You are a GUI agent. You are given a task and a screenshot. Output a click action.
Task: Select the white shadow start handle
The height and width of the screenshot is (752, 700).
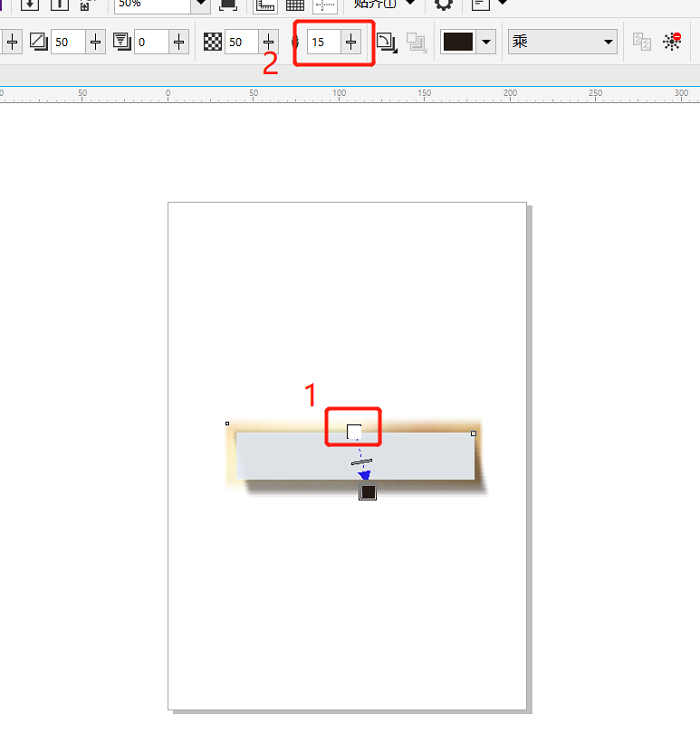354,432
